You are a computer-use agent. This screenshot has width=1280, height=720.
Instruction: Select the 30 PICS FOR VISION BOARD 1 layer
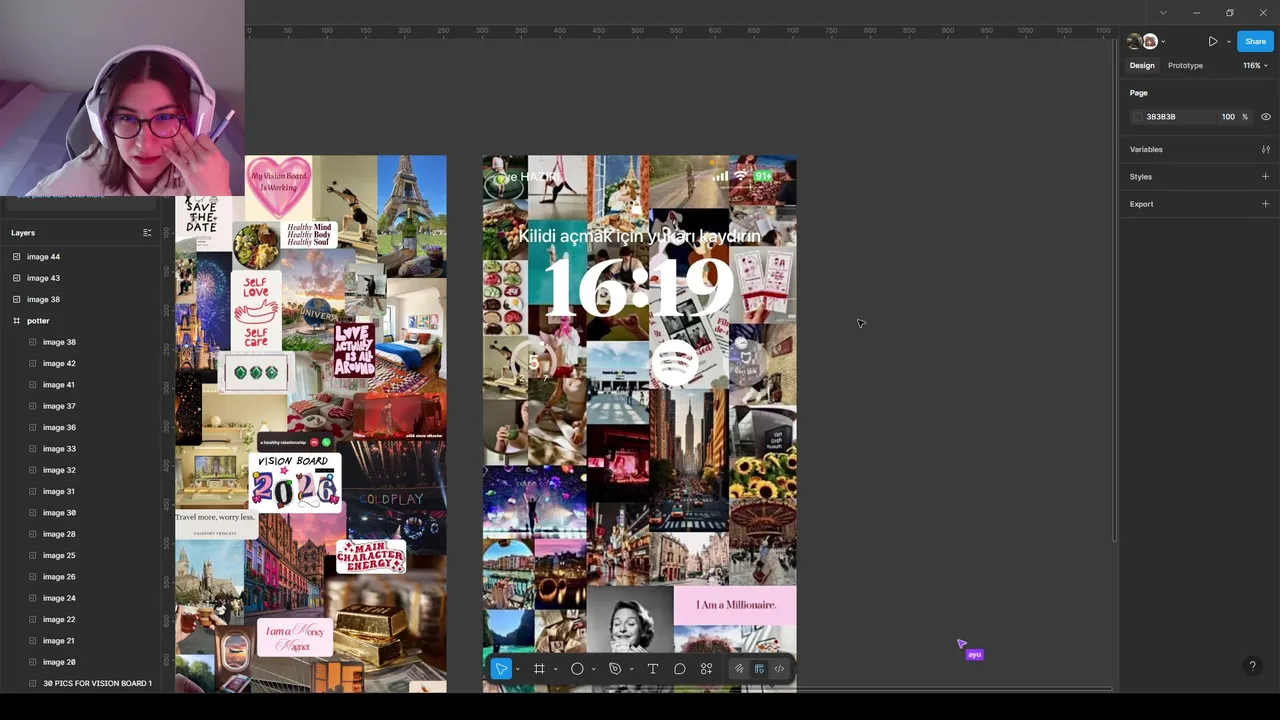(80, 683)
